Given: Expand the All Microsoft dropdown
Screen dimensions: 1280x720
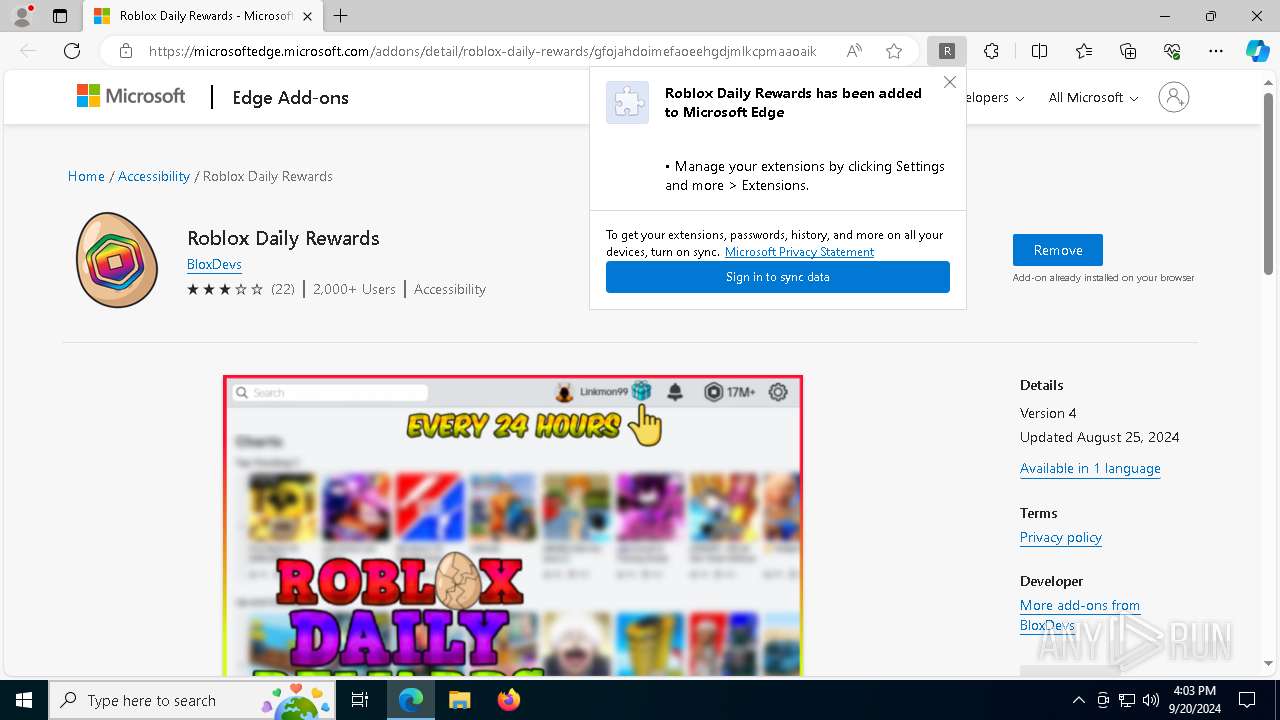Looking at the screenshot, I should 1093,97.
